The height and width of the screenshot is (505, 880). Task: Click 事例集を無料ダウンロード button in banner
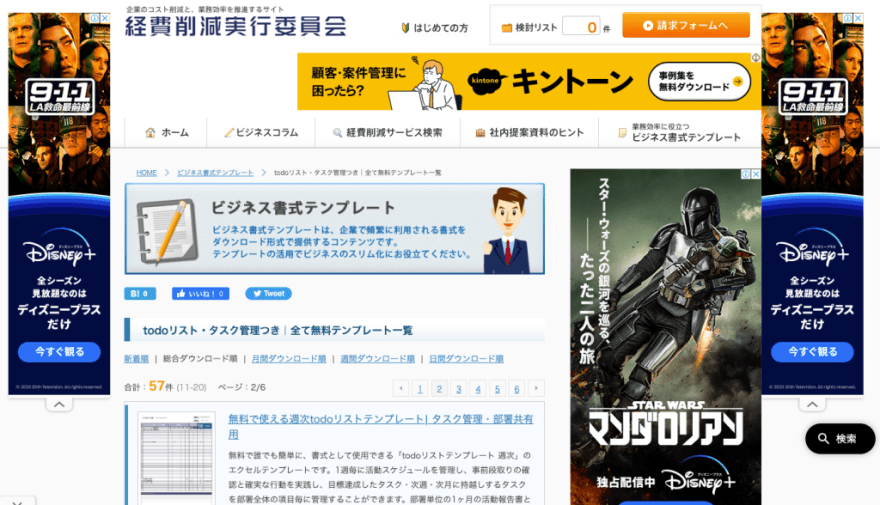[x=699, y=81]
